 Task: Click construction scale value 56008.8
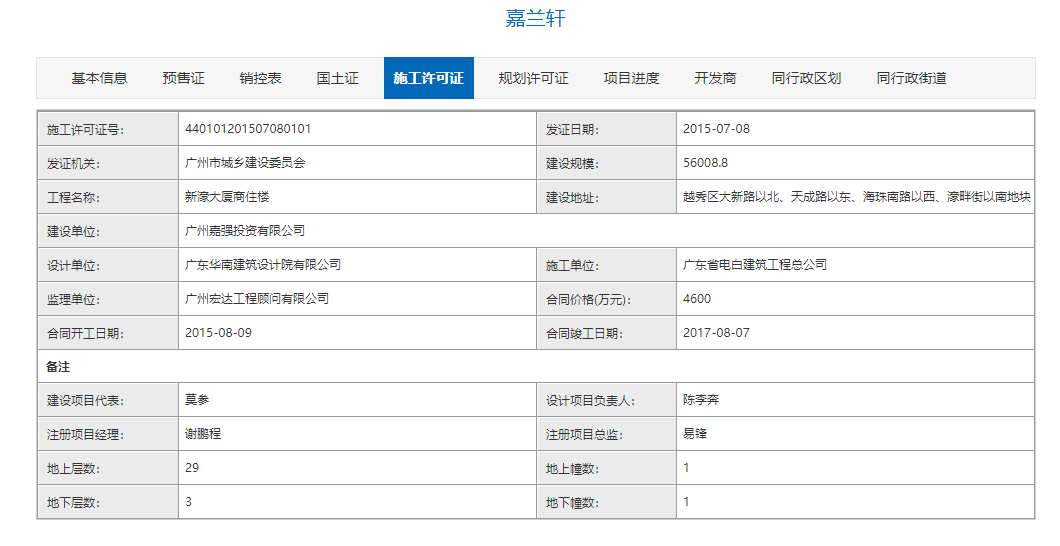705,163
